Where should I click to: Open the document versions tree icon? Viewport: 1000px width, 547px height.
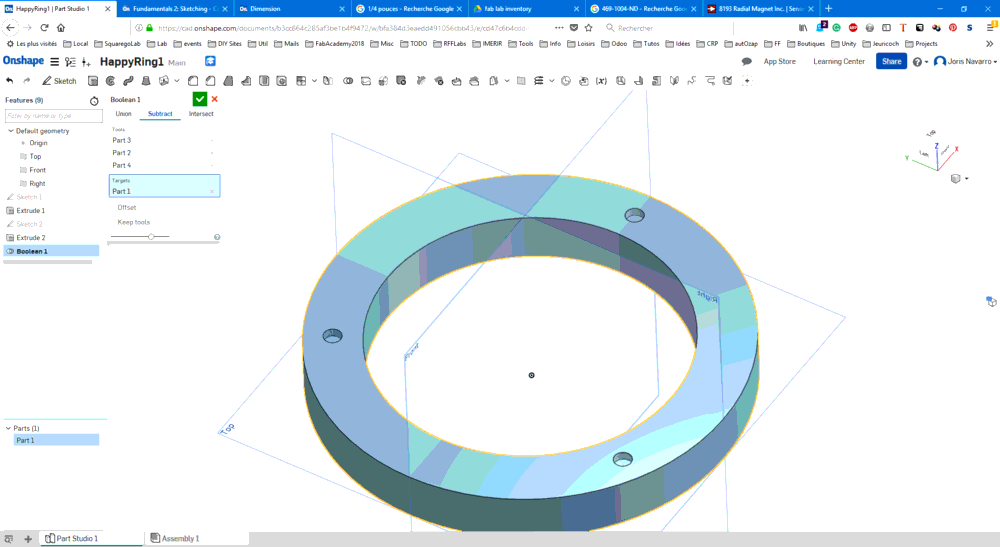70,62
